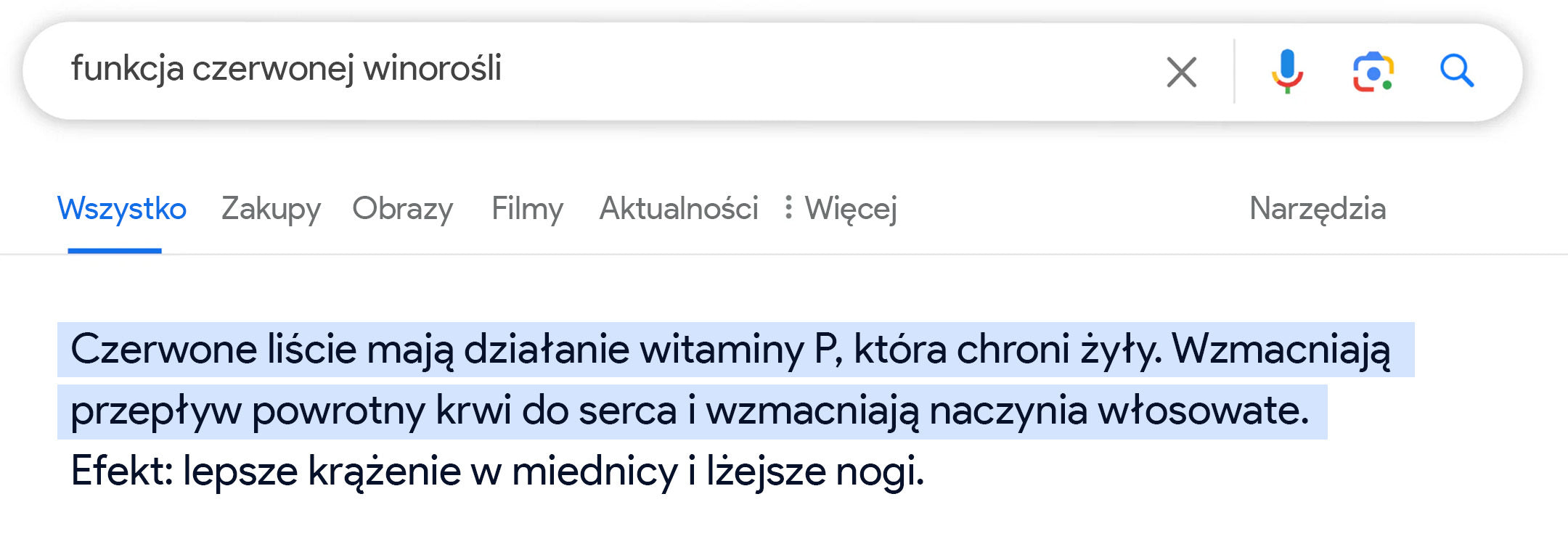
Task: Click the vertical divider left of the microphone
Action: point(1234,71)
